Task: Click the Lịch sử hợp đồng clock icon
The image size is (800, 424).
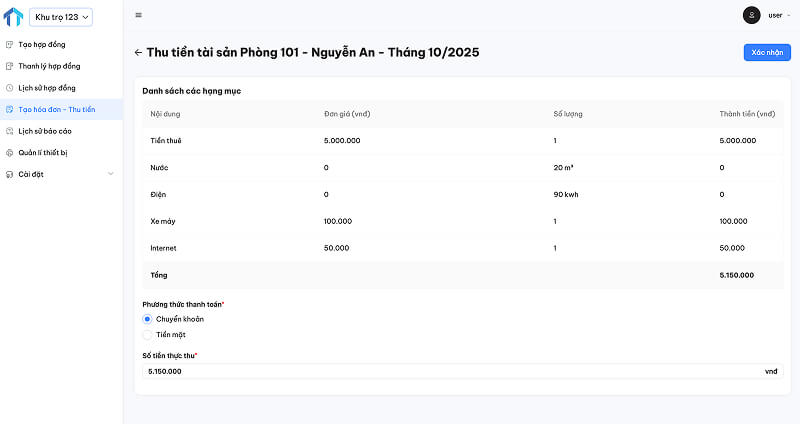Action: point(10,88)
